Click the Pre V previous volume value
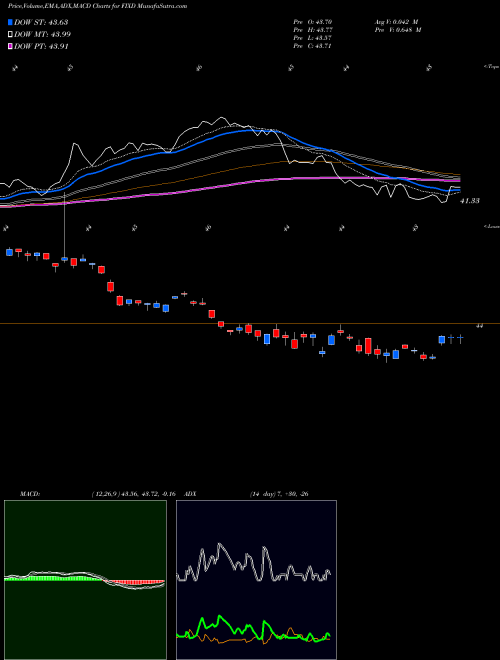The width and height of the screenshot is (500, 660). point(398,30)
